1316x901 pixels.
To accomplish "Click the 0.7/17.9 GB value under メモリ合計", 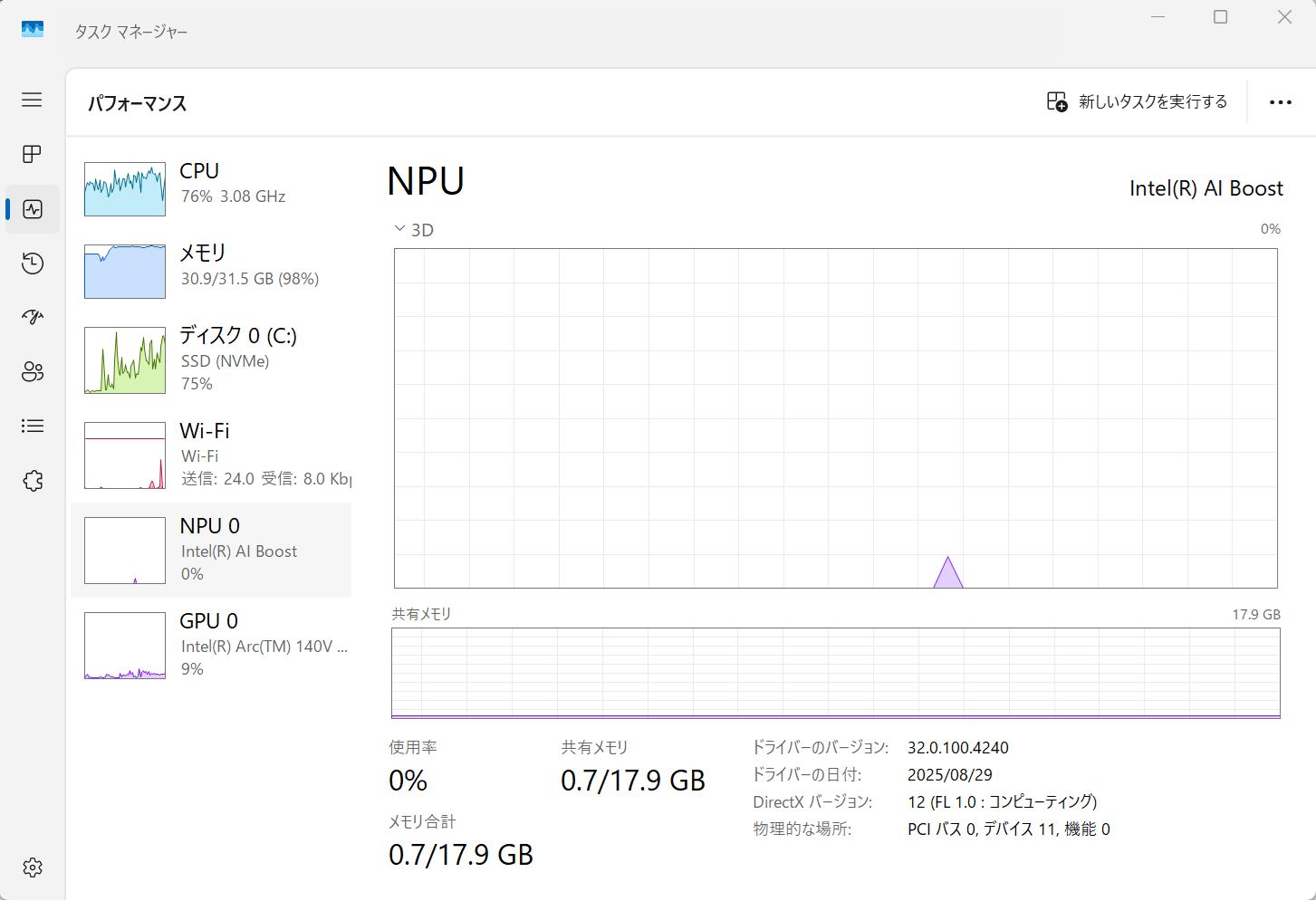I will (x=461, y=855).
